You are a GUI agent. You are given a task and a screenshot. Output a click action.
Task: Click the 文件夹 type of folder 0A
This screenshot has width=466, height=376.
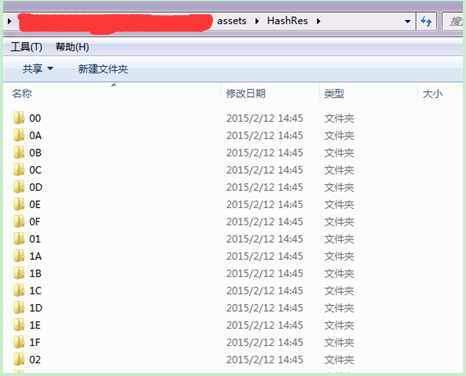click(x=339, y=135)
